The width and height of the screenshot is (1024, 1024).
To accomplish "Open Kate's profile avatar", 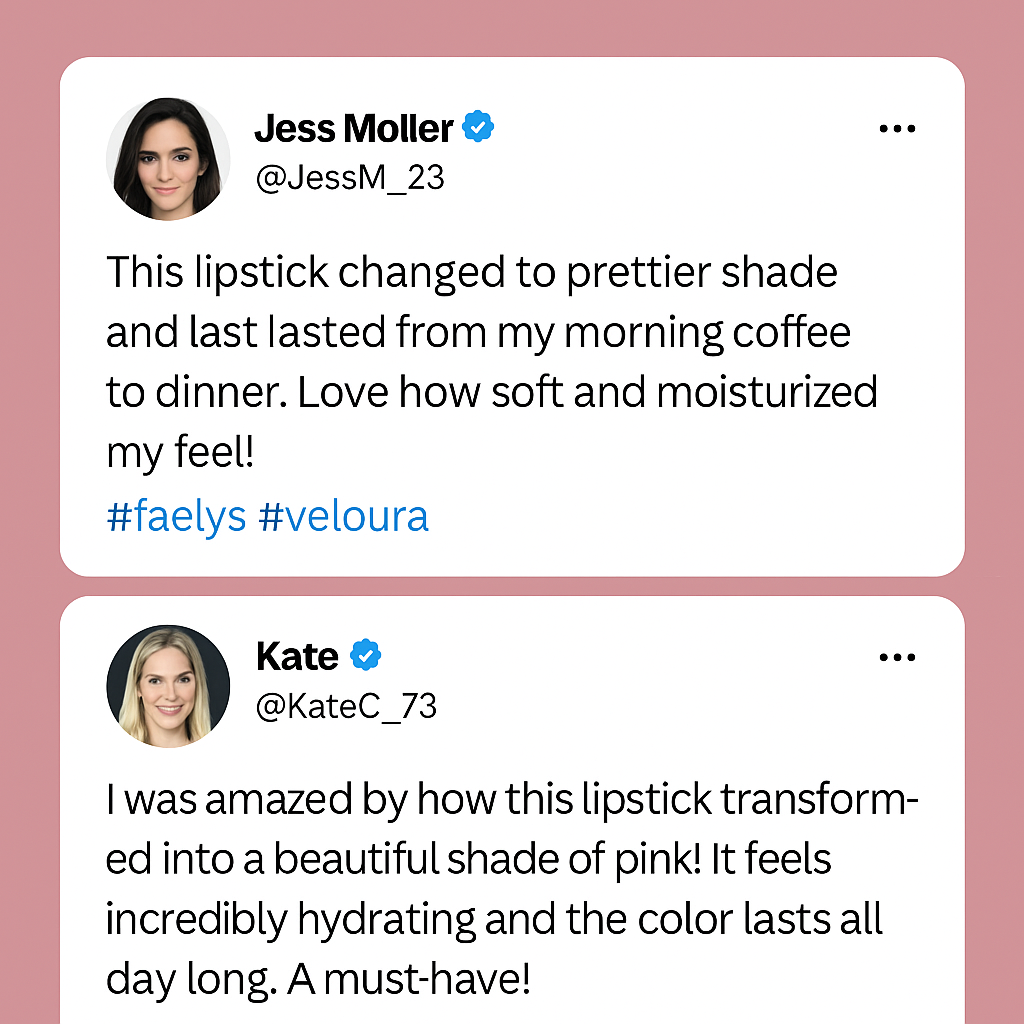I will point(168,686).
